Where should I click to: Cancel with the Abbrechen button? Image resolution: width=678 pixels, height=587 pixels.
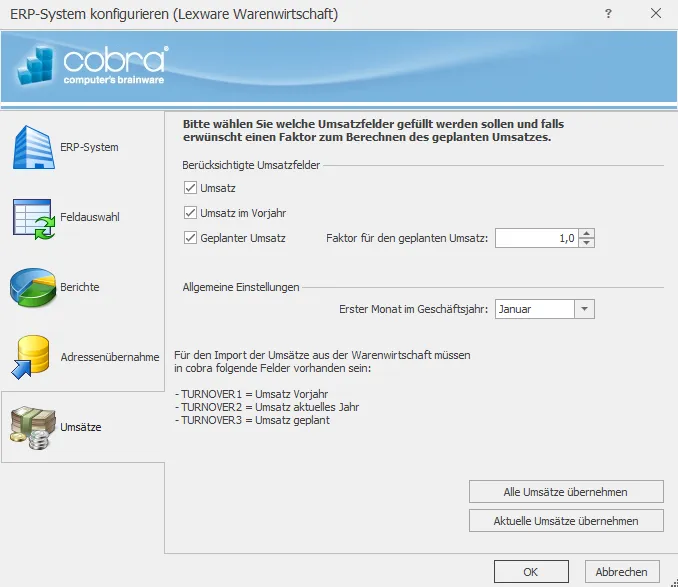pyautogui.click(x=622, y=572)
